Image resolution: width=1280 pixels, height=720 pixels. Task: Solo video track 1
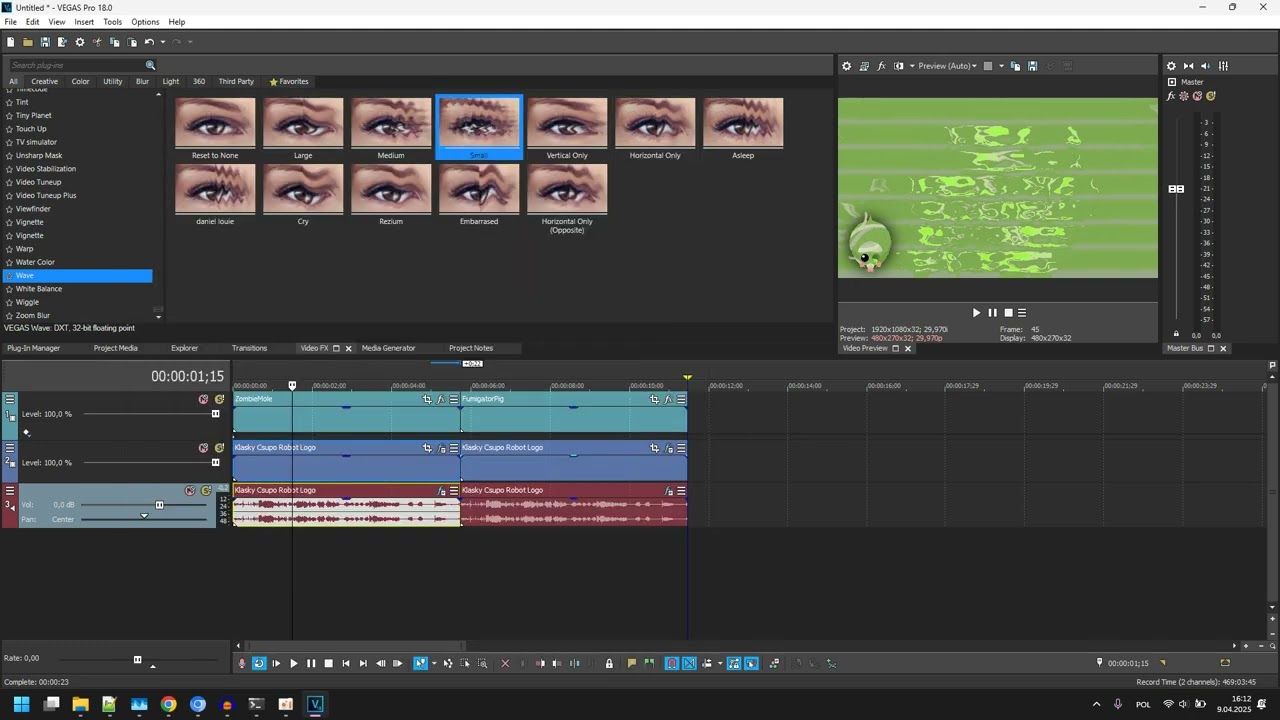pyautogui.click(x=220, y=399)
